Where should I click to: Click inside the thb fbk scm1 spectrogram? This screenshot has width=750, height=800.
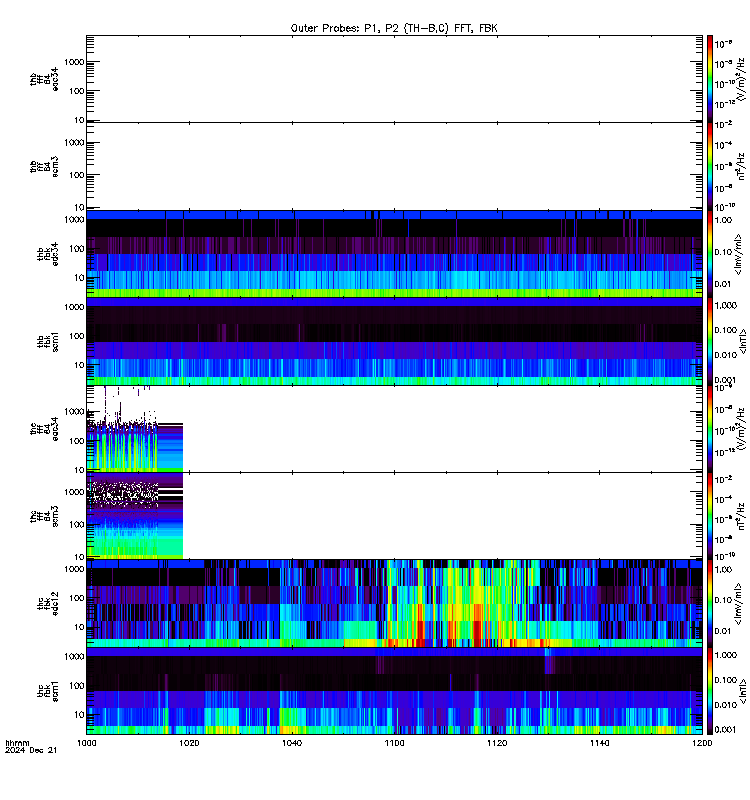tap(394, 341)
